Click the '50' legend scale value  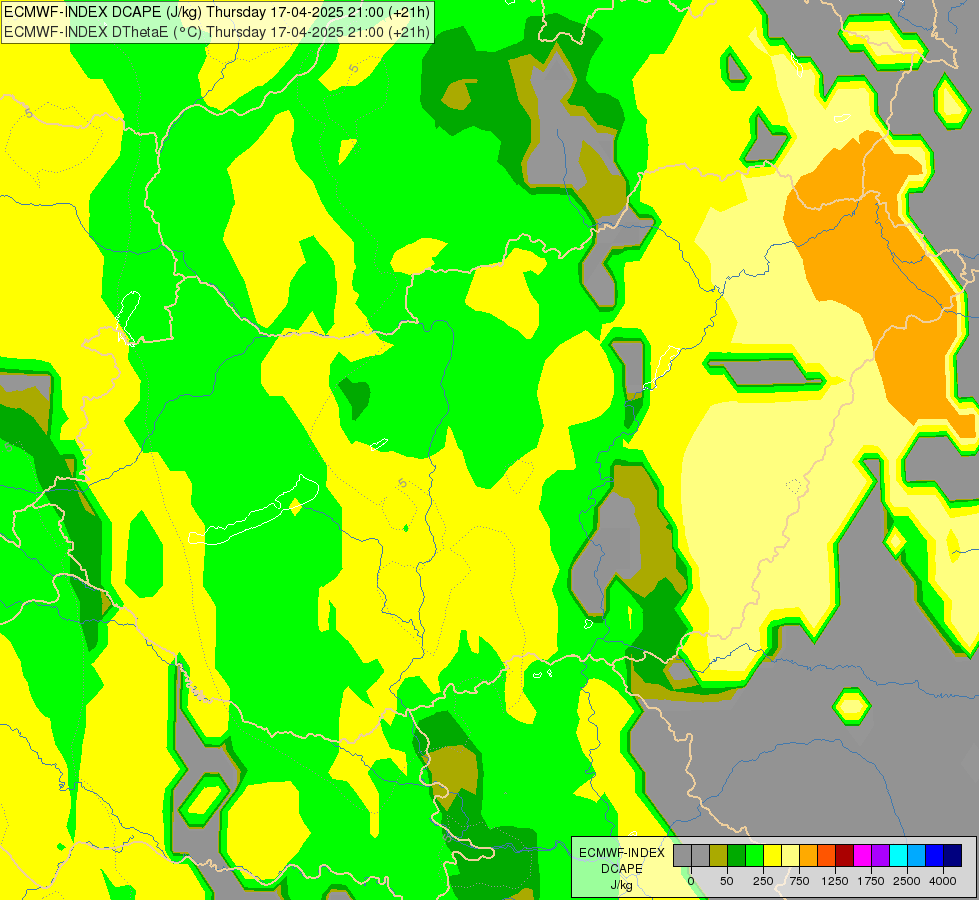(x=727, y=881)
